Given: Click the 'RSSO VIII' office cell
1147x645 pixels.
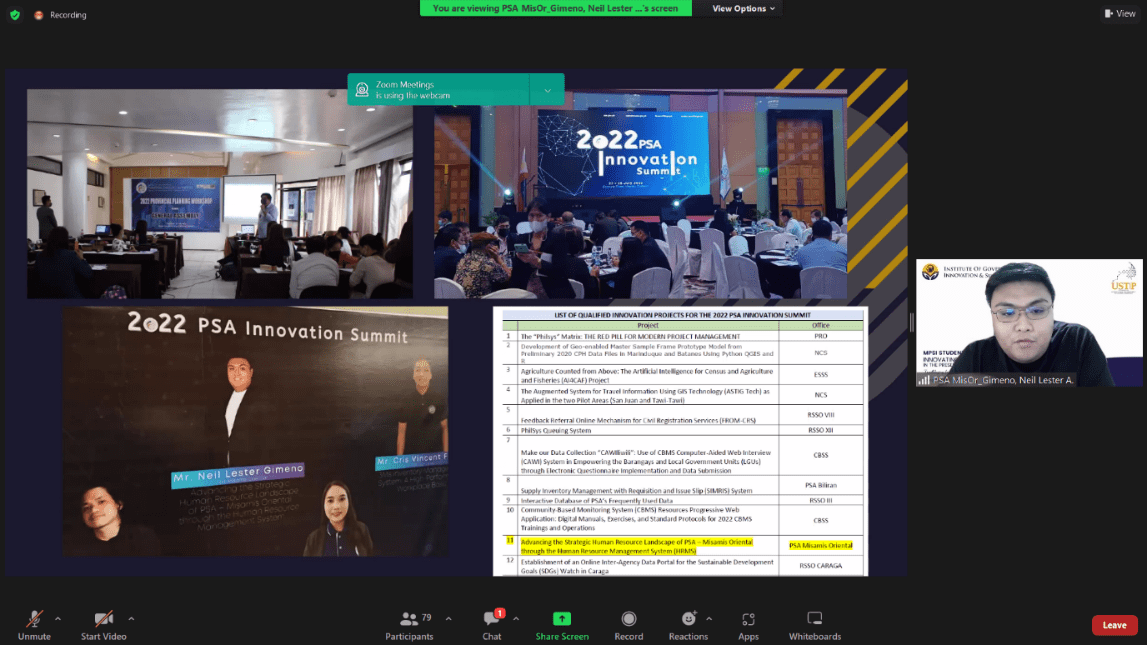Looking at the screenshot, I should 821,415.
